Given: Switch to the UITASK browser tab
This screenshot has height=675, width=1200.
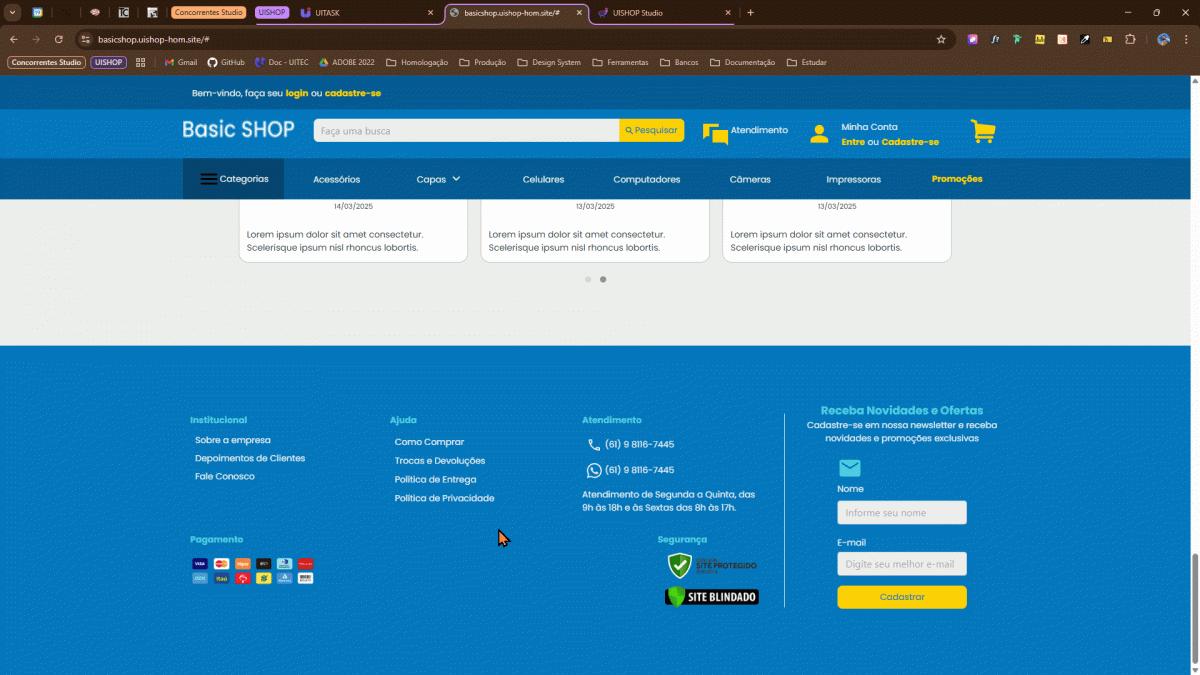Looking at the screenshot, I should [x=360, y=13].
